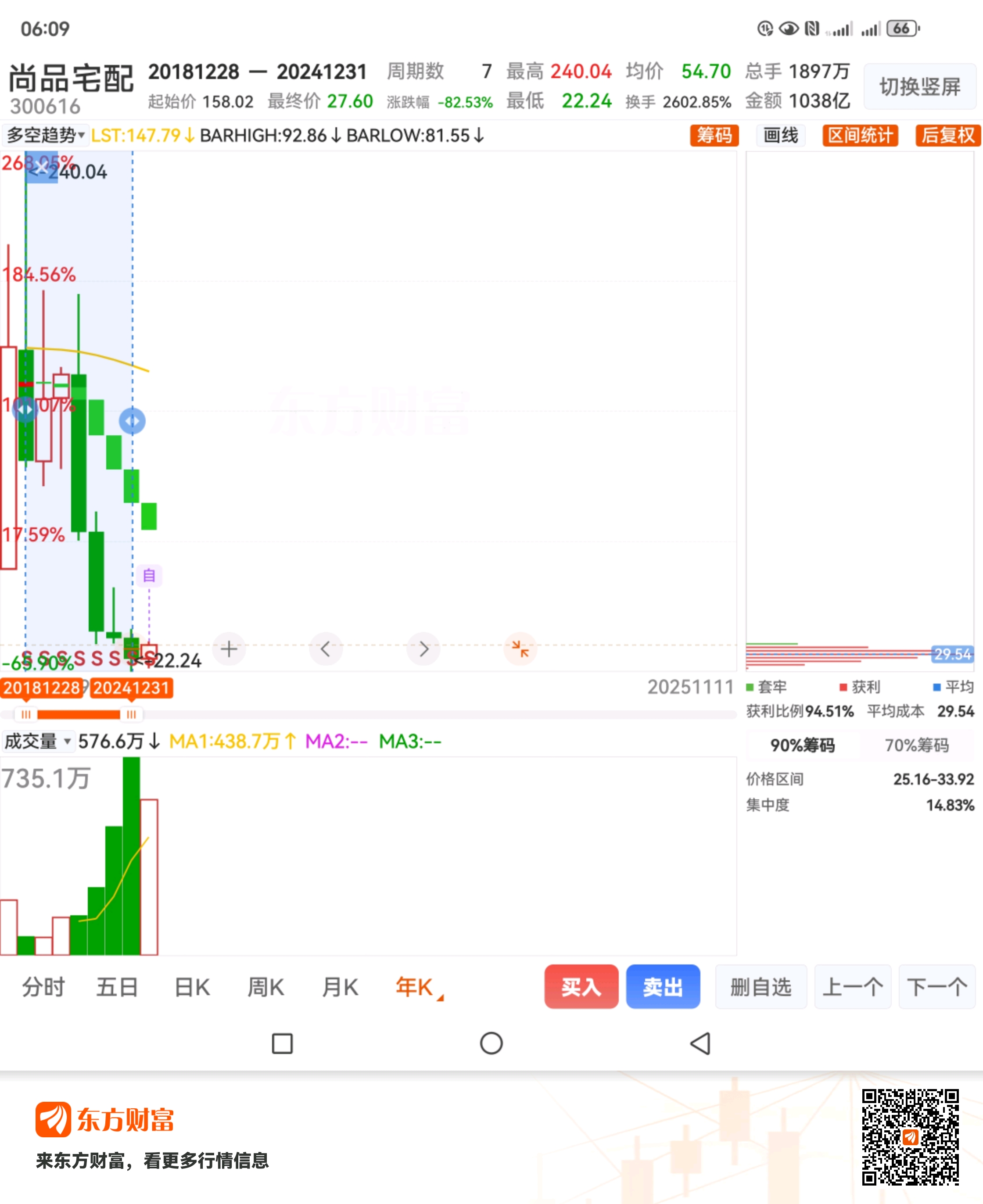Viewport: 983px width, 1204px height.
Task: Click the orange collapse arrows icon
Action: 520,649
